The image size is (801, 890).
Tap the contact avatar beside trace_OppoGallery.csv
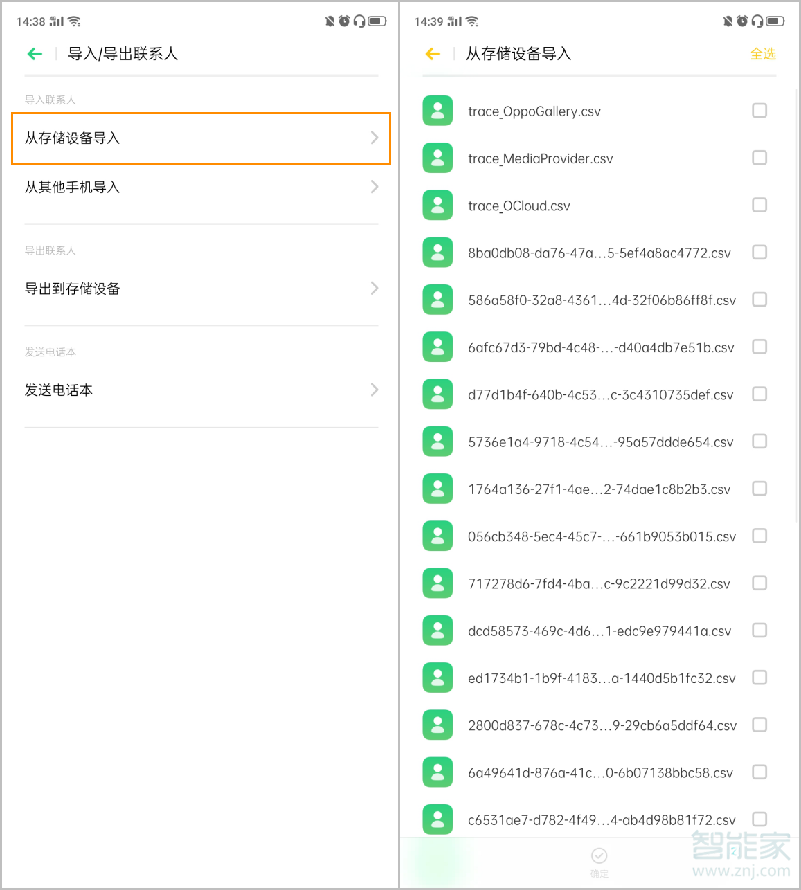pos(437,110)
